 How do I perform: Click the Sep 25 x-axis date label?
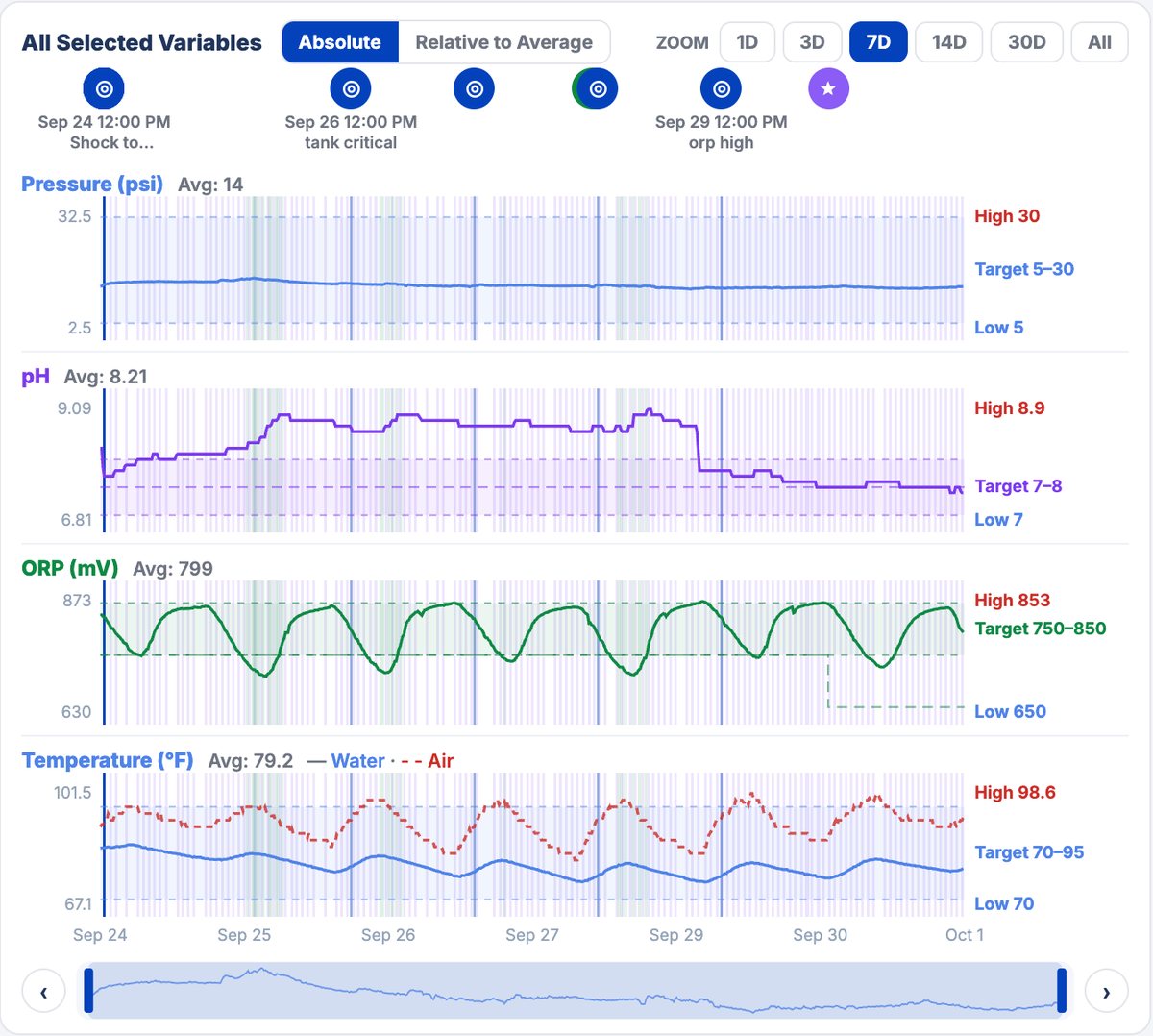click(244, 935)
